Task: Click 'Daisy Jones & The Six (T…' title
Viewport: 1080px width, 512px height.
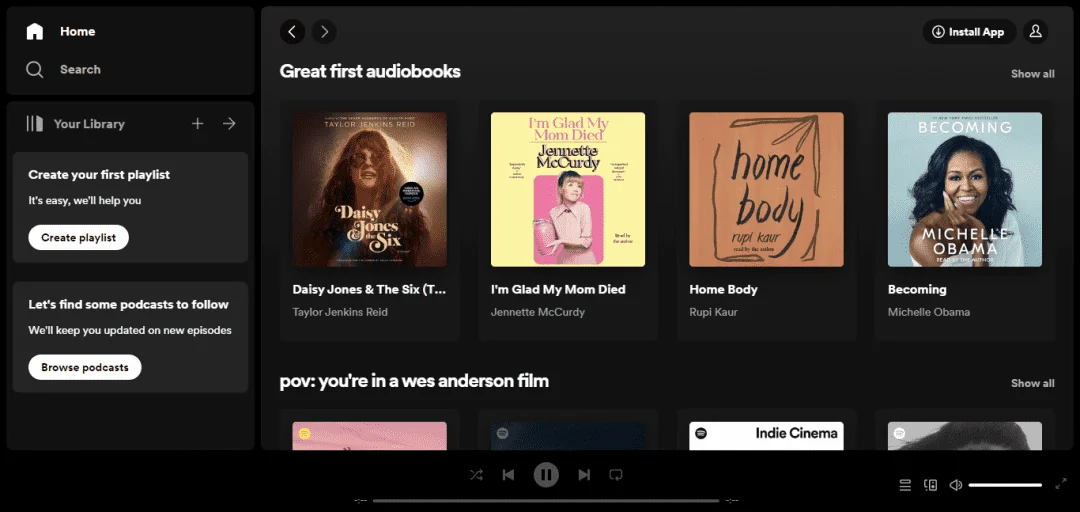Action: click(x=369, y=289)
